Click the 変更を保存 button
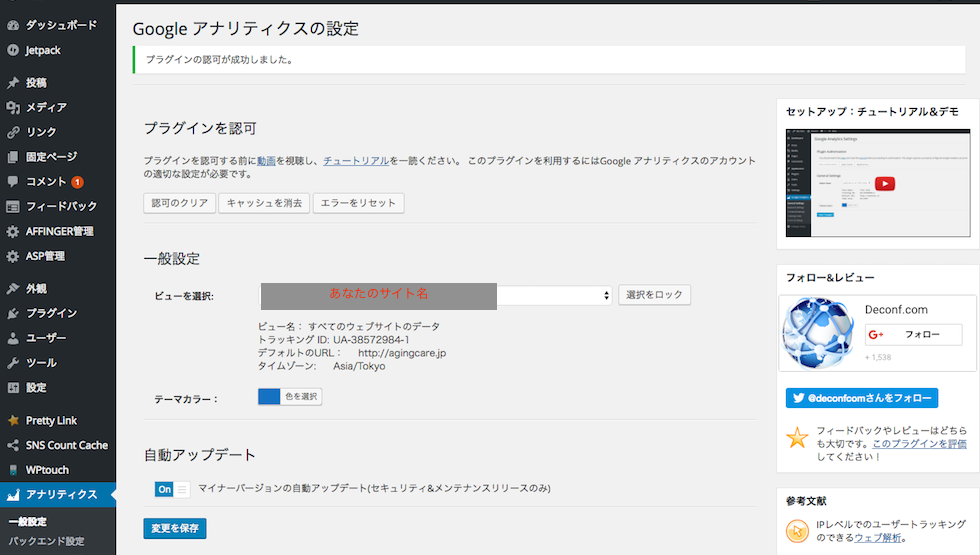980x555 pixels. [x=175, y=528]
